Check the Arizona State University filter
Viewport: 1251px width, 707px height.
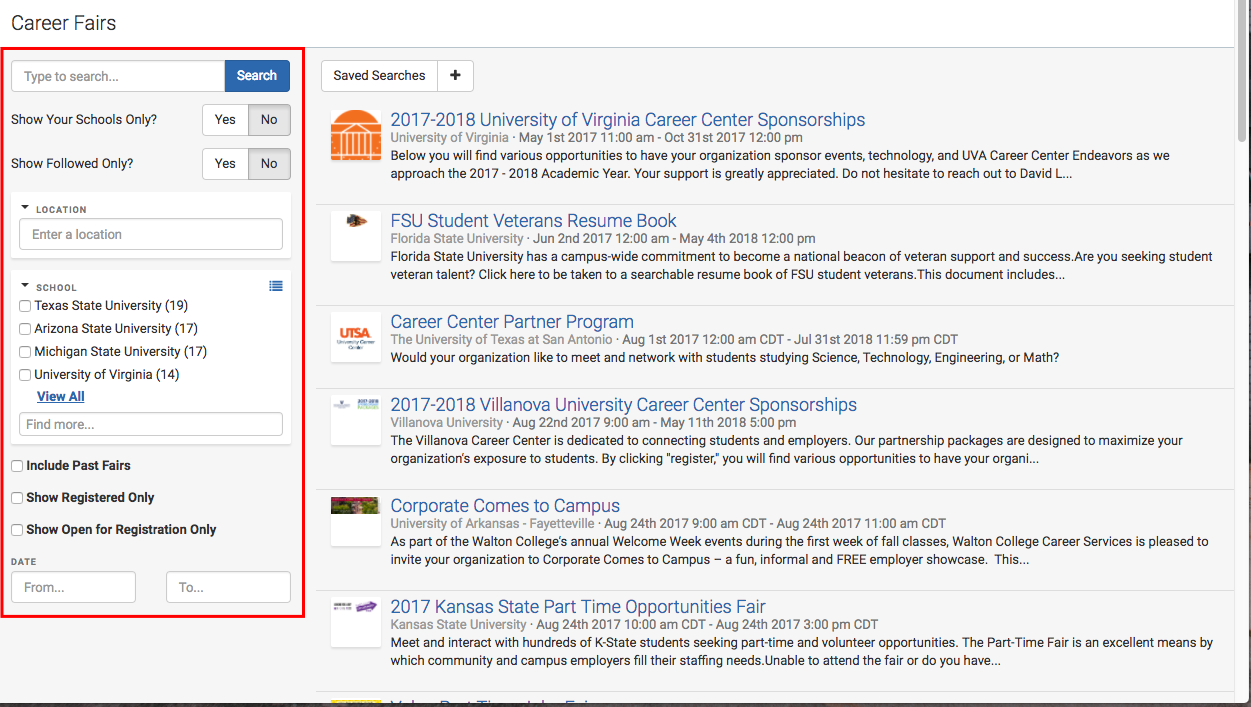(x=25, y=329)
